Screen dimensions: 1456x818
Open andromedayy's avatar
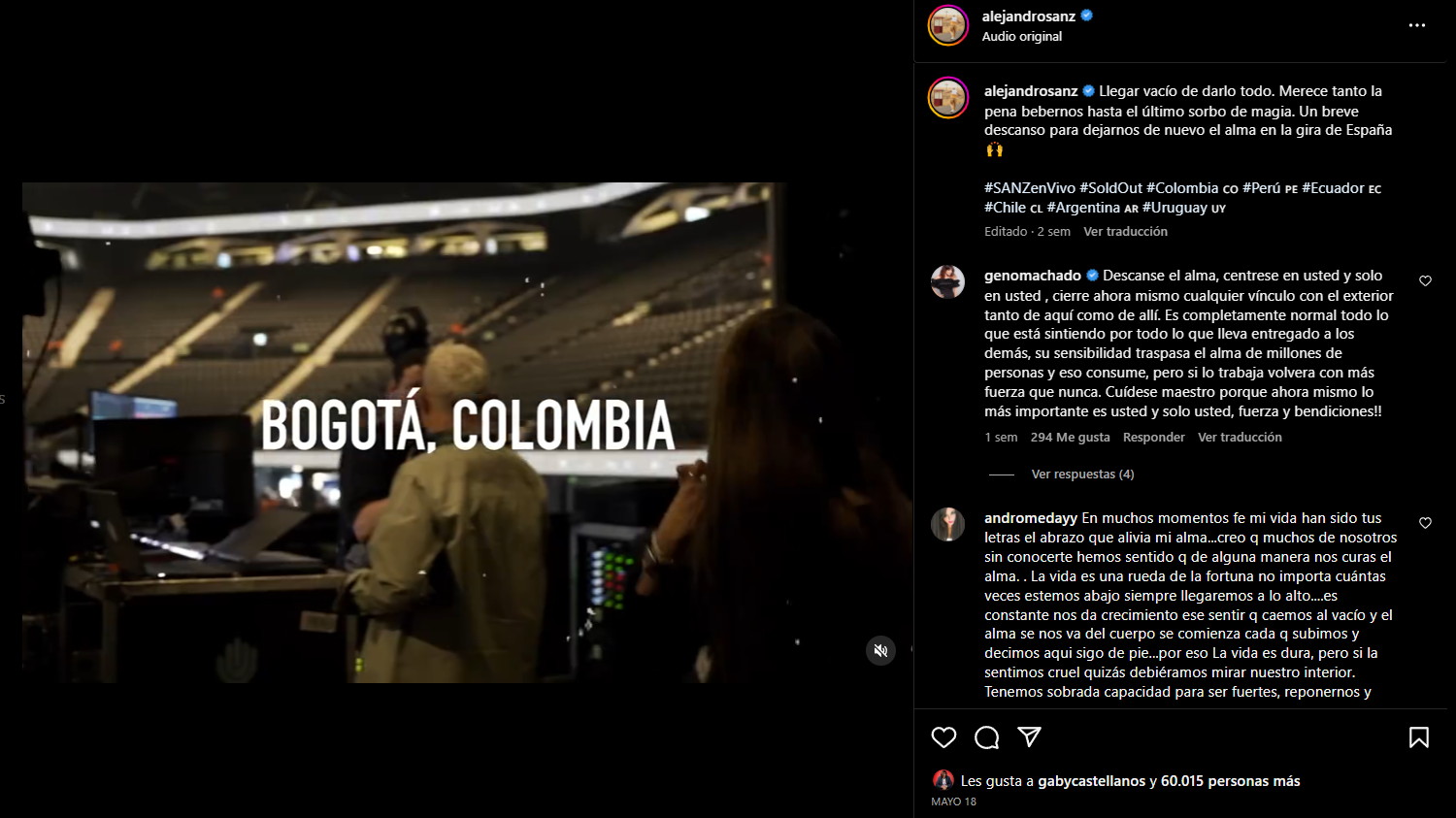[947, 524]
